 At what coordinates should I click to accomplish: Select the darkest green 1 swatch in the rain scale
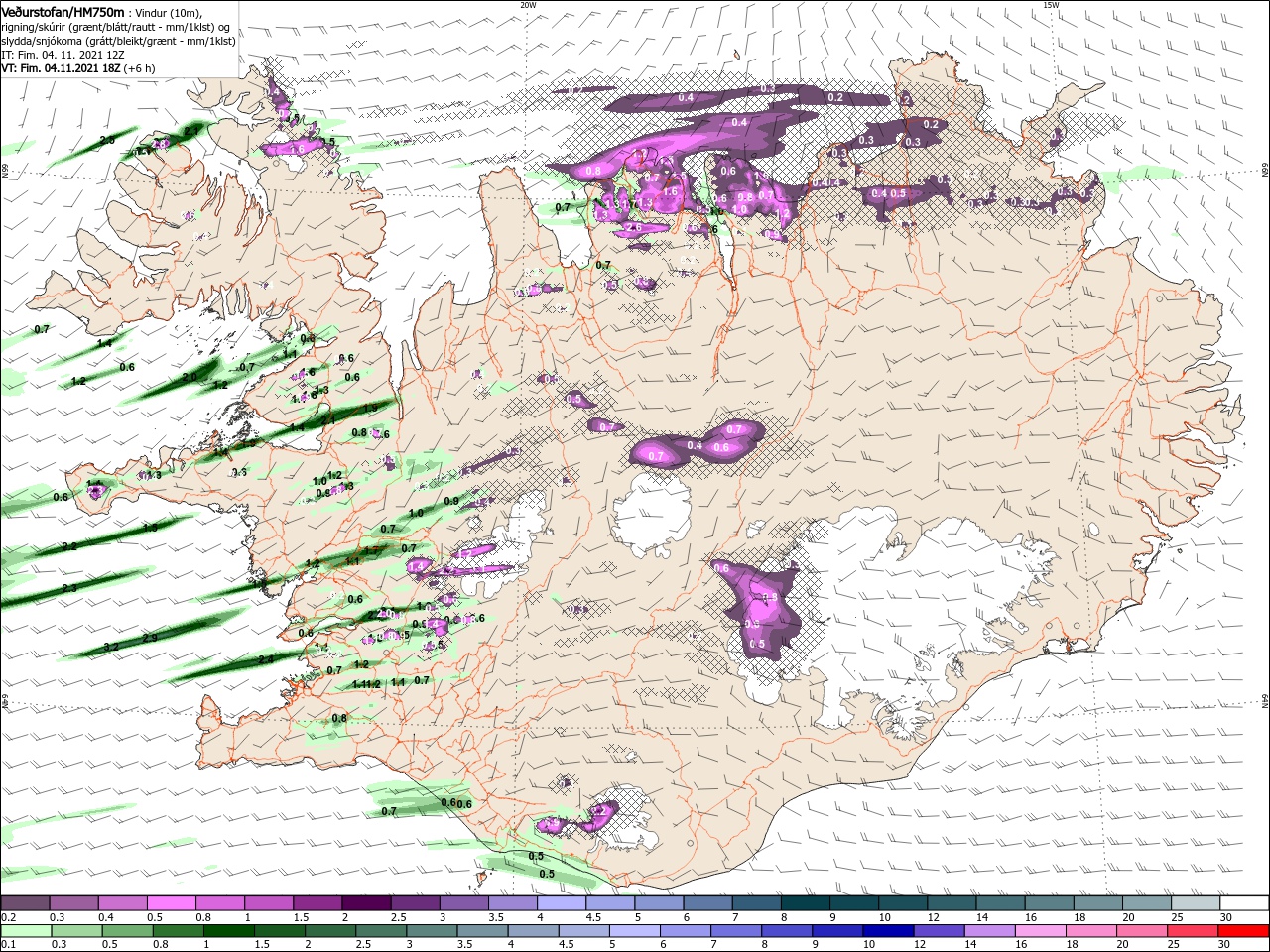coord(228,931)
